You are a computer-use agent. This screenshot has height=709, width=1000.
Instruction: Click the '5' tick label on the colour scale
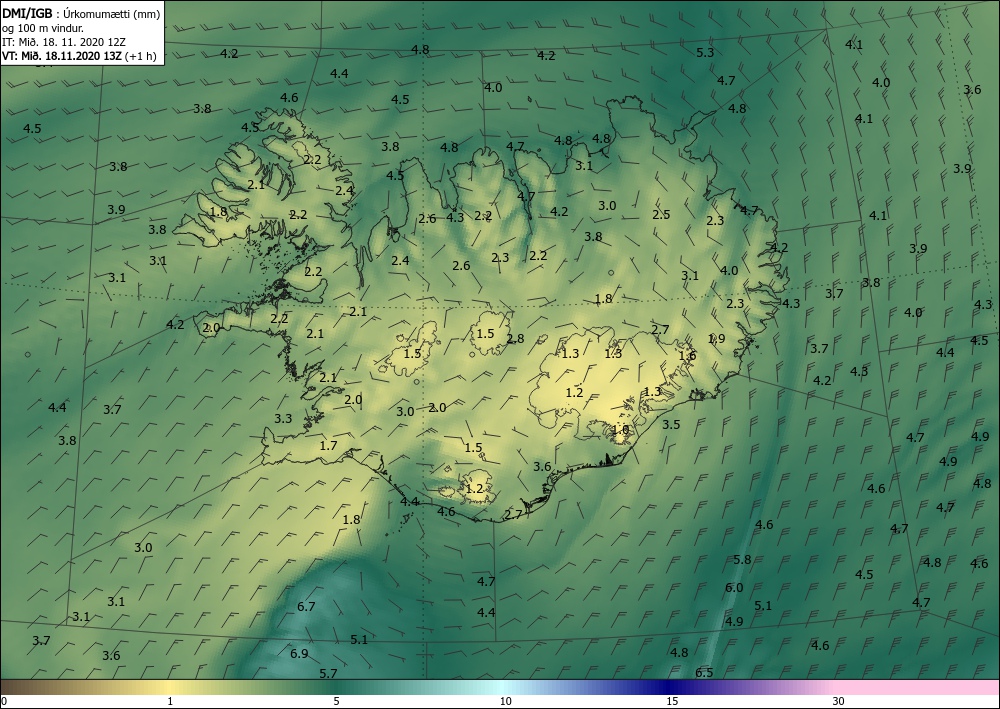336,702
